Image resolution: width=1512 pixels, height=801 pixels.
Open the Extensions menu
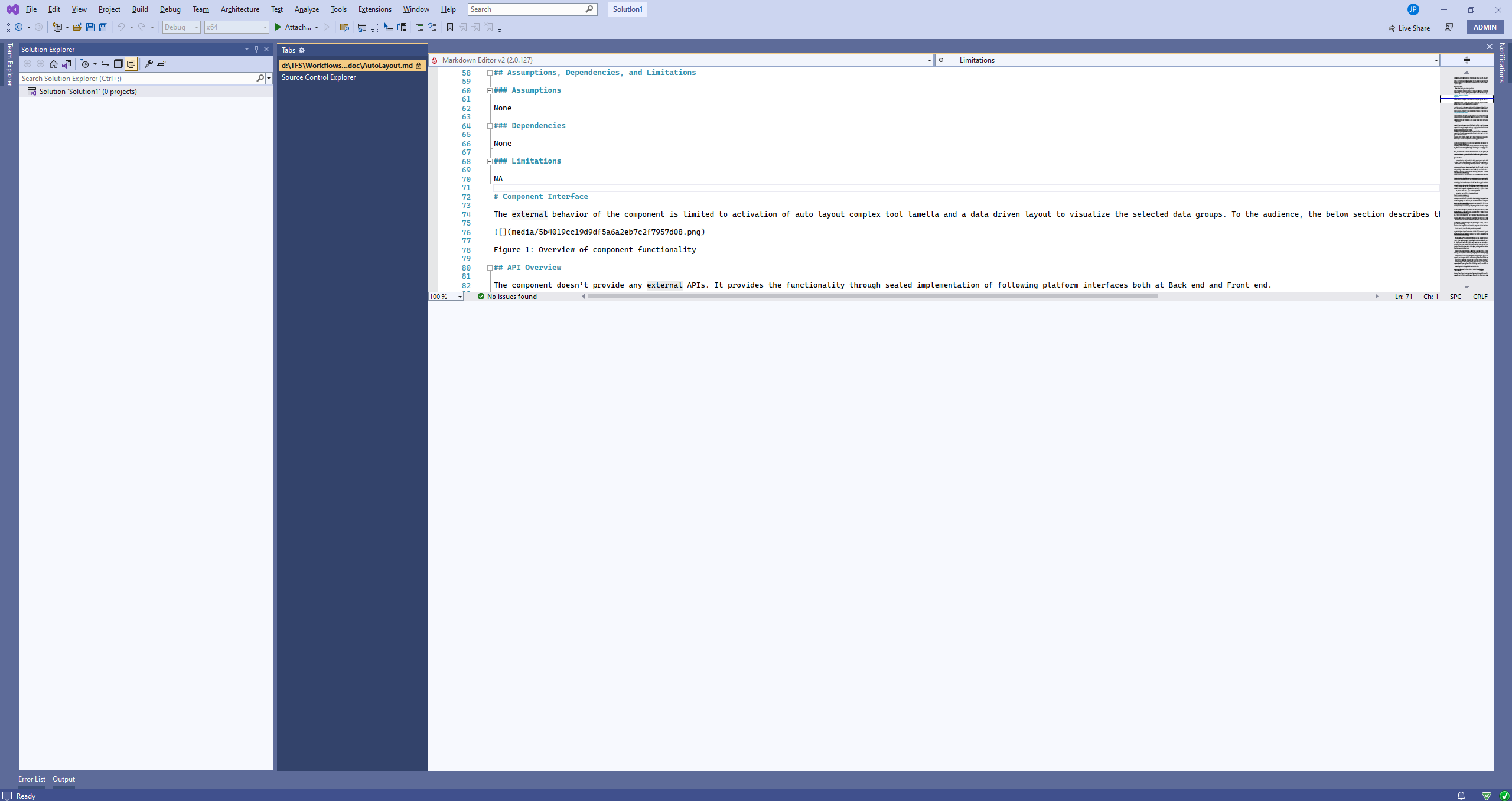point(374,9)
